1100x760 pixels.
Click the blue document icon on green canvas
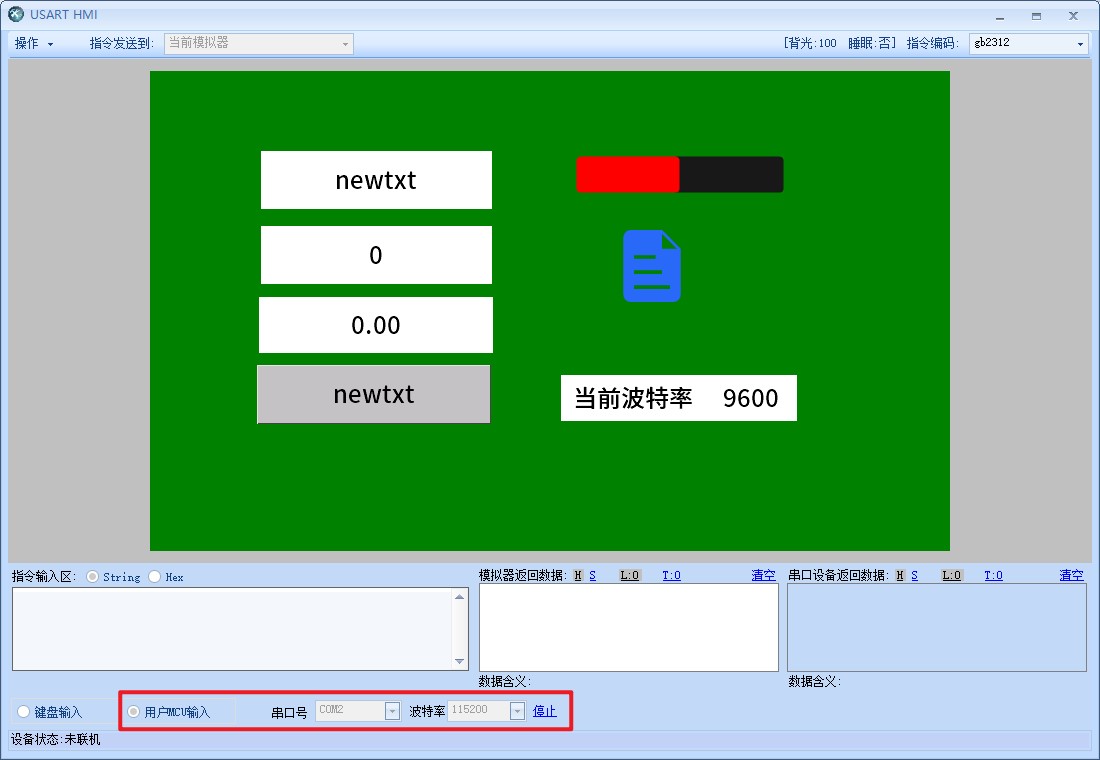tap(650, 266)
